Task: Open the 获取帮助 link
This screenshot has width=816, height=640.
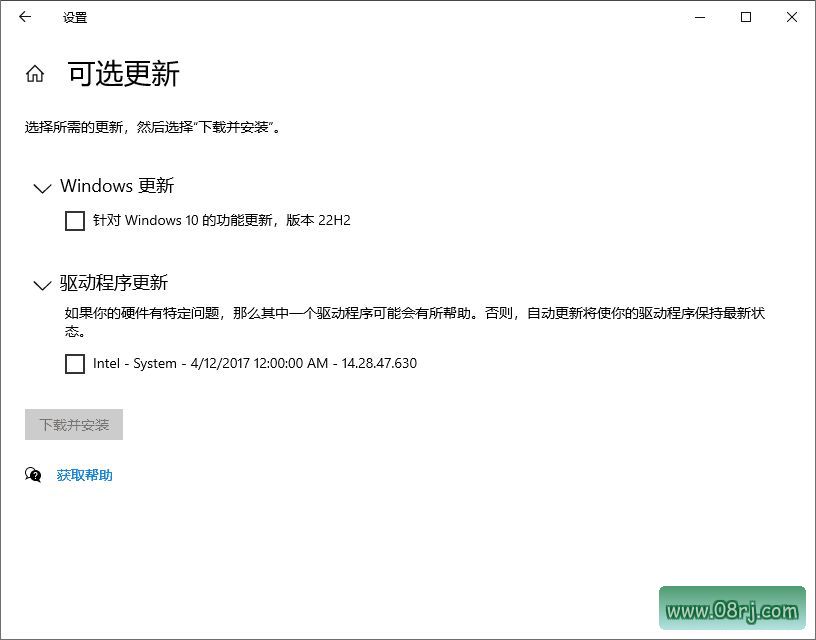Action: (84, 475)
